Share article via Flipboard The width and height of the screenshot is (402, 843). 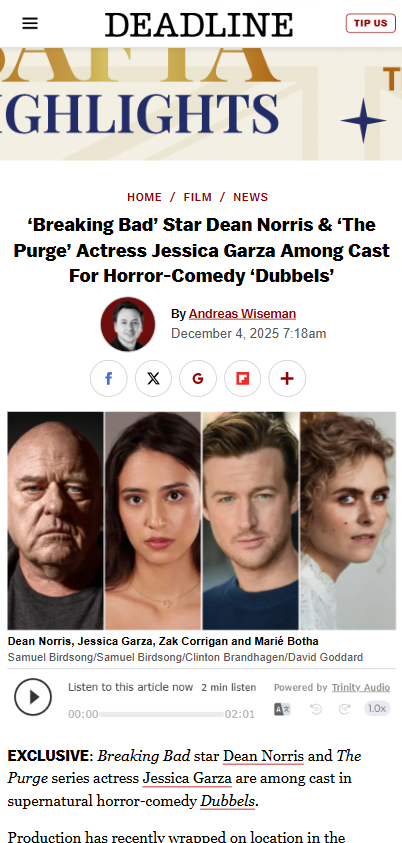pos(242,378)
